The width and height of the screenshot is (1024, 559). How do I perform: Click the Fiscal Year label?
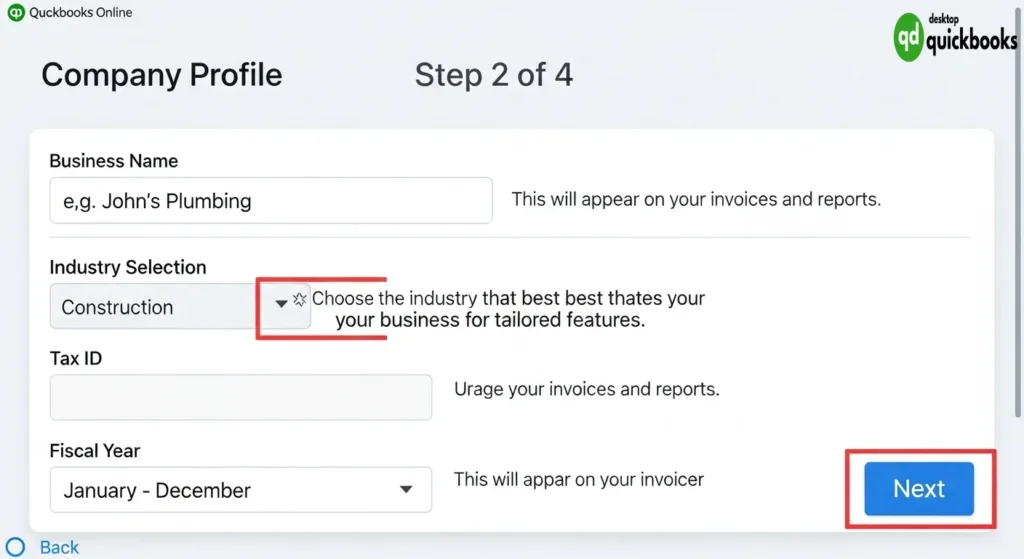94,451
